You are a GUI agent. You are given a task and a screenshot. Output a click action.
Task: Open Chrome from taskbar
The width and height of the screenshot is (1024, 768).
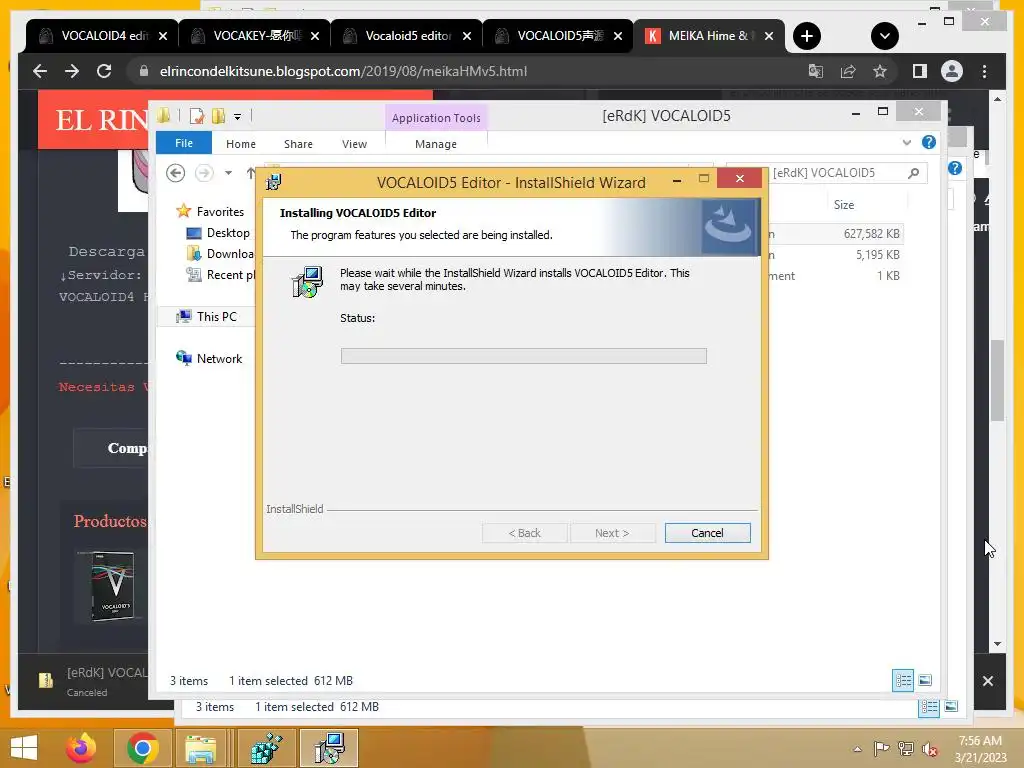coord(143,748)
